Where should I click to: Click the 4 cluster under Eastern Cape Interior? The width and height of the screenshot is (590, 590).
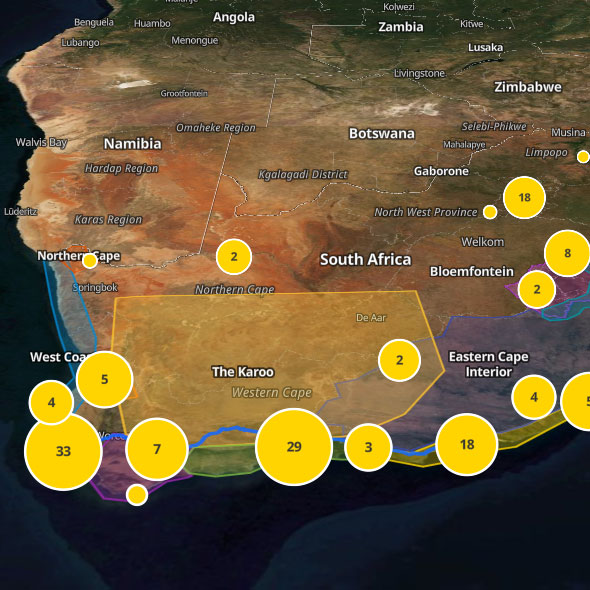pos(534,397)
